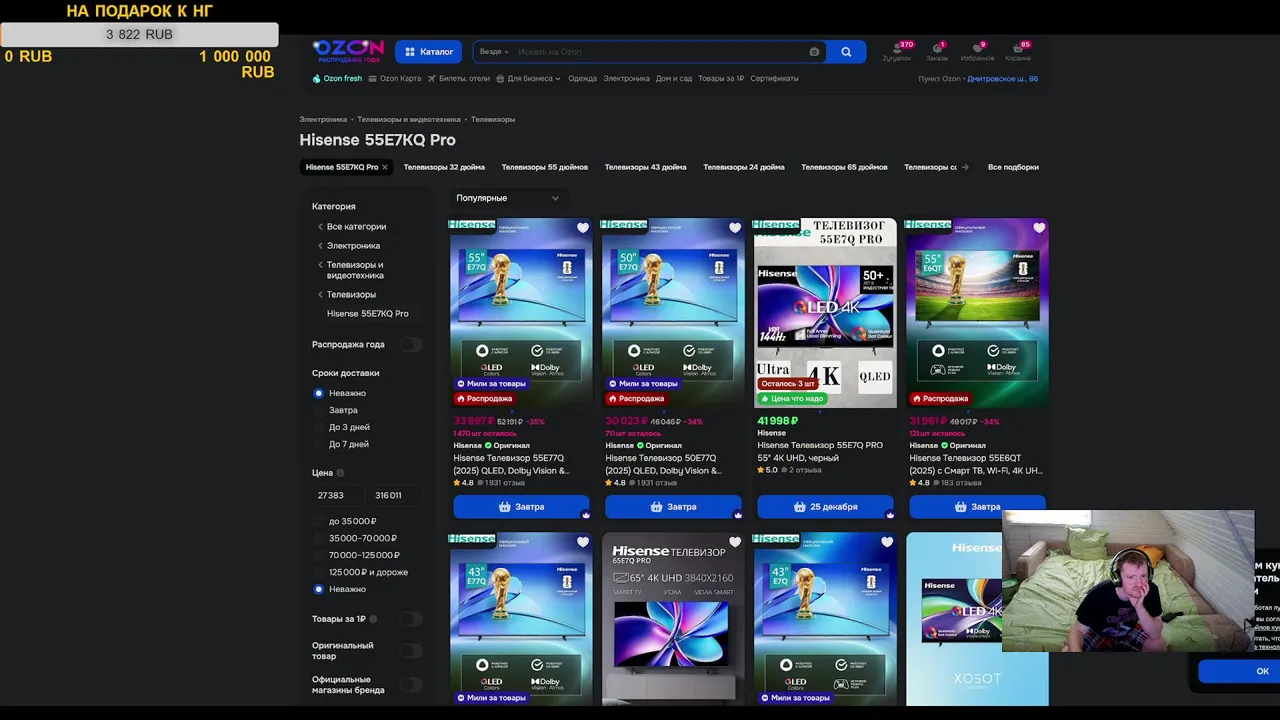Open the OZON home logo
The width and height of the screenshot is (1280, 720).
[x=348, y=50]
